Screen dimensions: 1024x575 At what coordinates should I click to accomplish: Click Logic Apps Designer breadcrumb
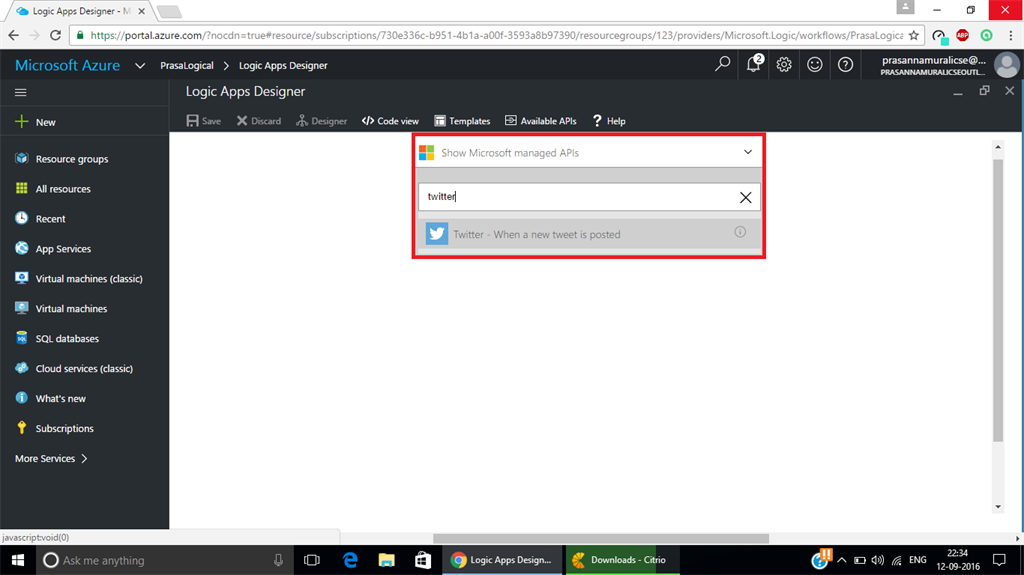coord(283,65)
